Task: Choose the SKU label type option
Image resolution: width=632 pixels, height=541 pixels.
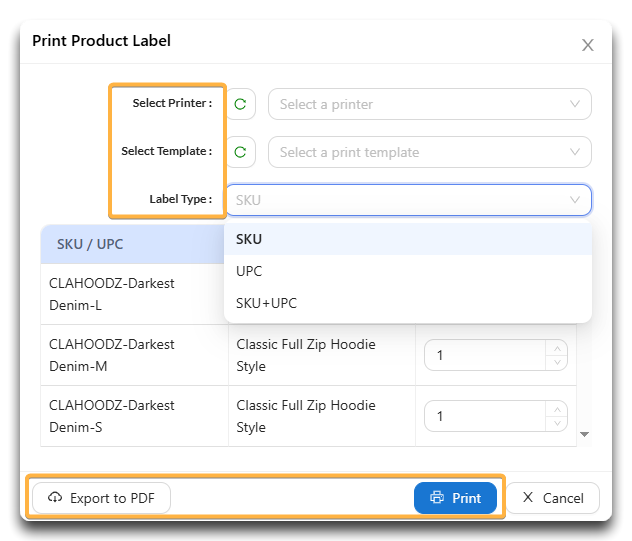Action: coord(408,239)
